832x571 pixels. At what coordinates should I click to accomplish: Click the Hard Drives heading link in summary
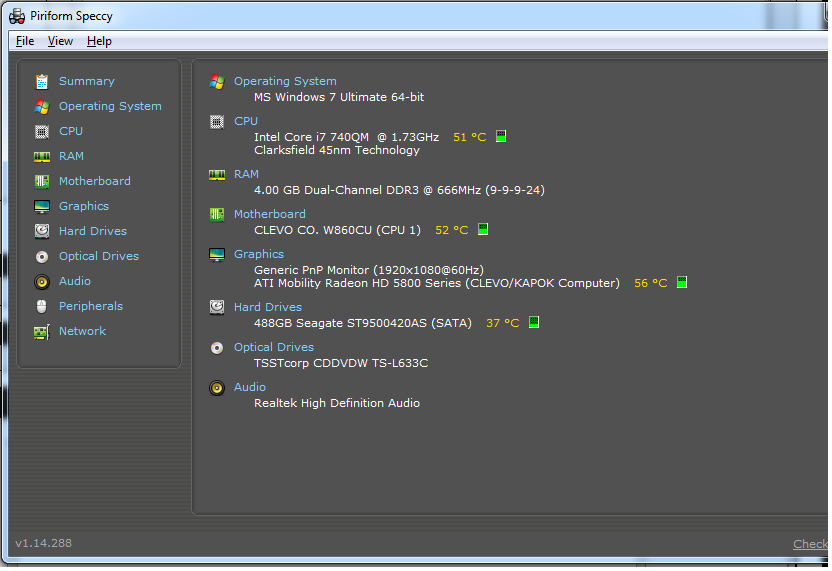click(x=268, y=307)
